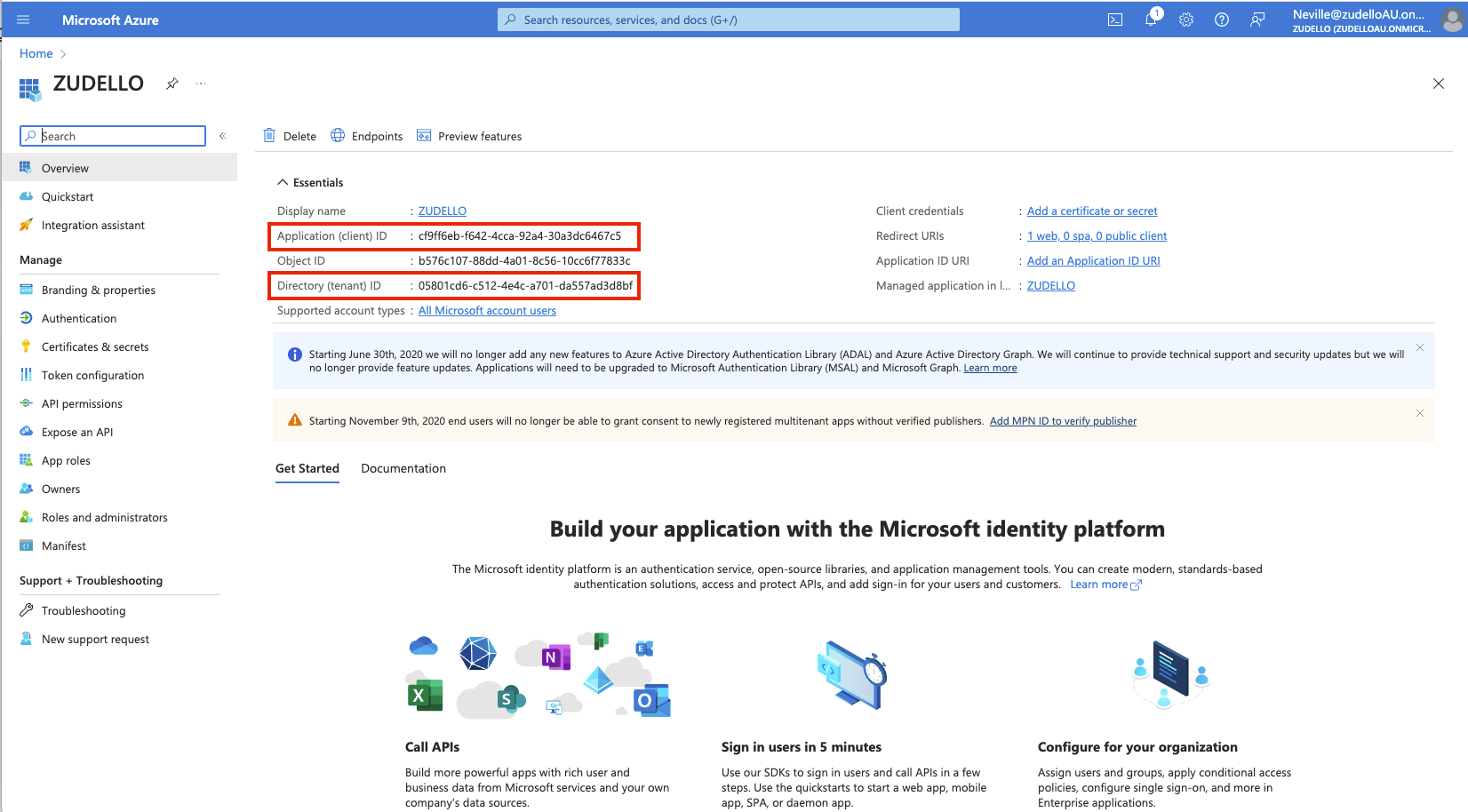Open the managed application ZUDELLO link
The height and width of the screenshot is (812, 1468).
coord(1051,285)
